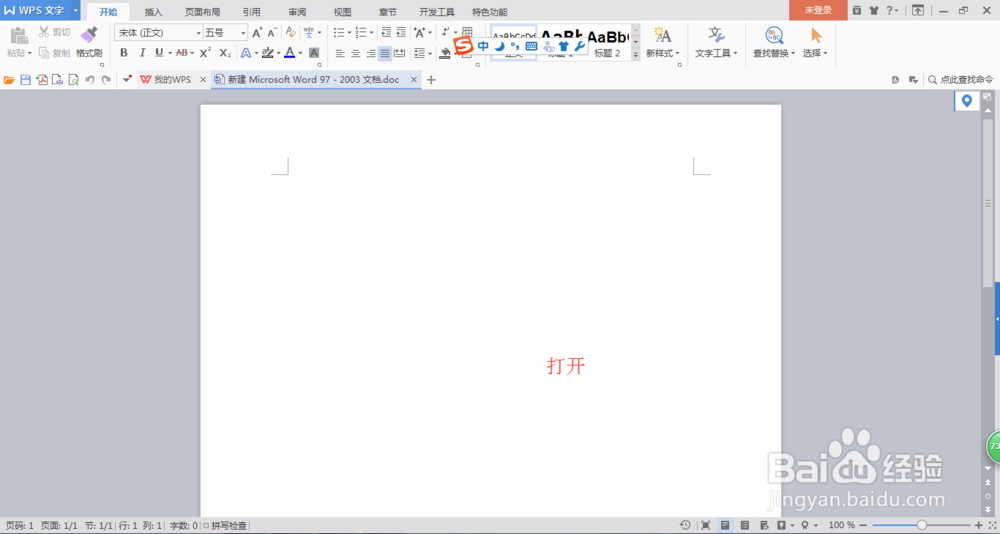Toggle italic formatting
Image resolution: width=1000 pixels, height=534 pixels.
pyautogui.click(x=142, y=53)
